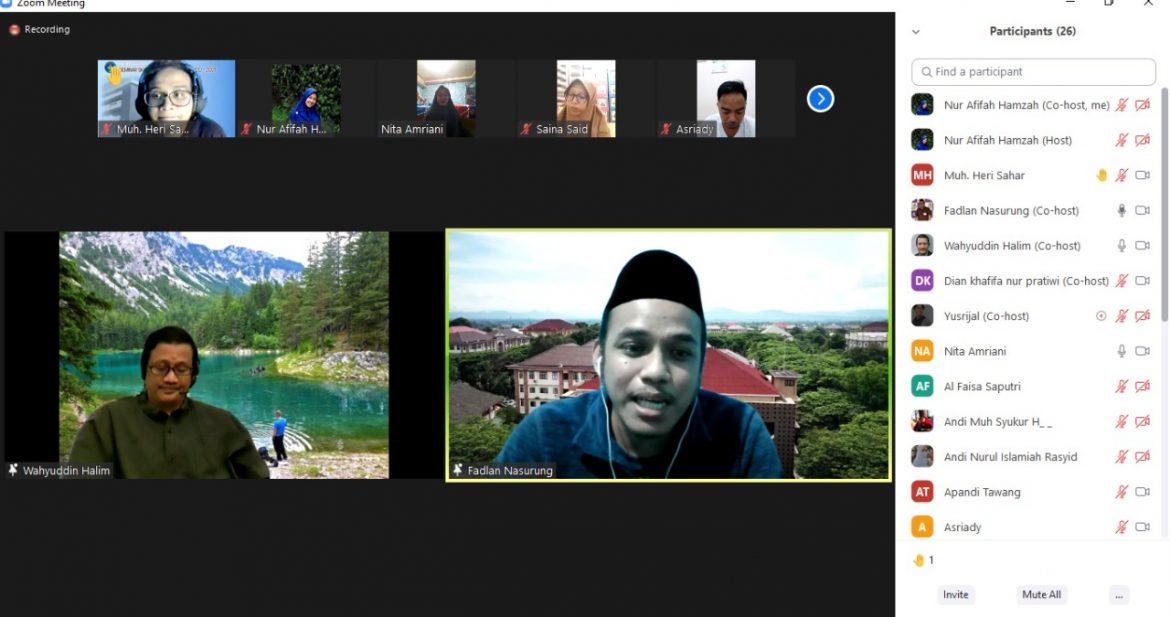
Task: Unmute Asriady in the participant list
Action: point(1121,527)
